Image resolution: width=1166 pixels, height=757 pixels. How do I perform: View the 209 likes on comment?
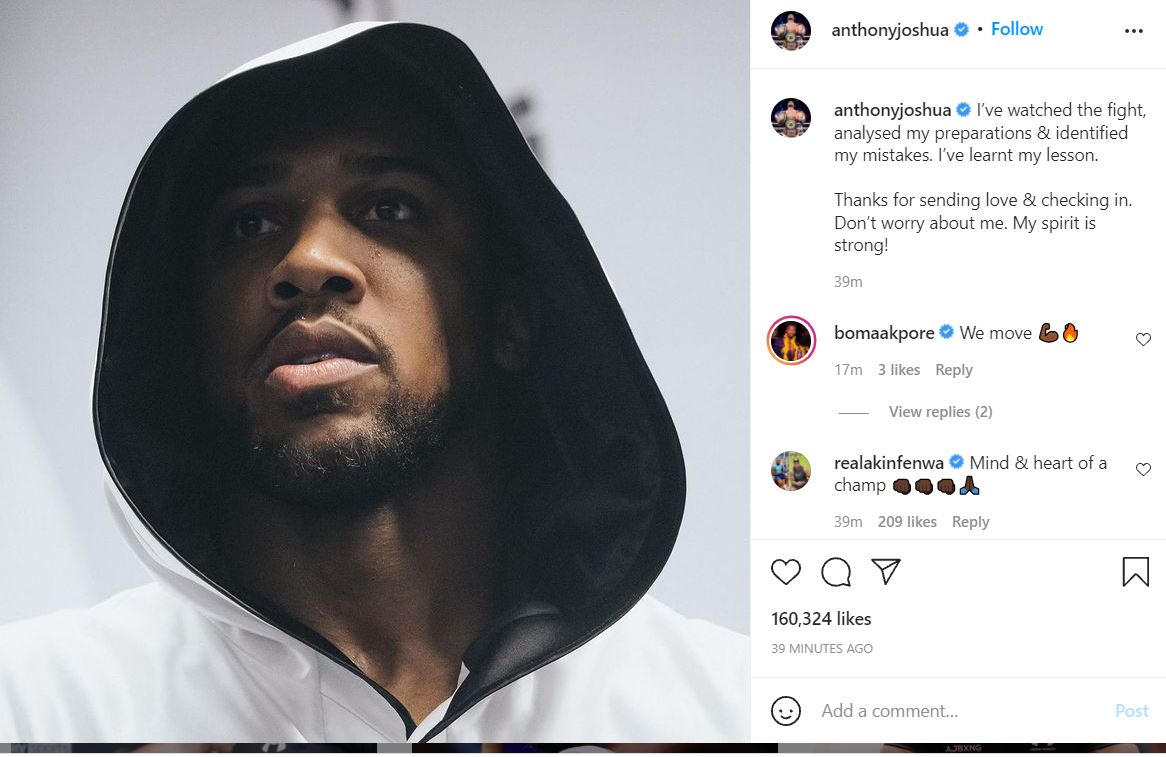pos(907,522)
